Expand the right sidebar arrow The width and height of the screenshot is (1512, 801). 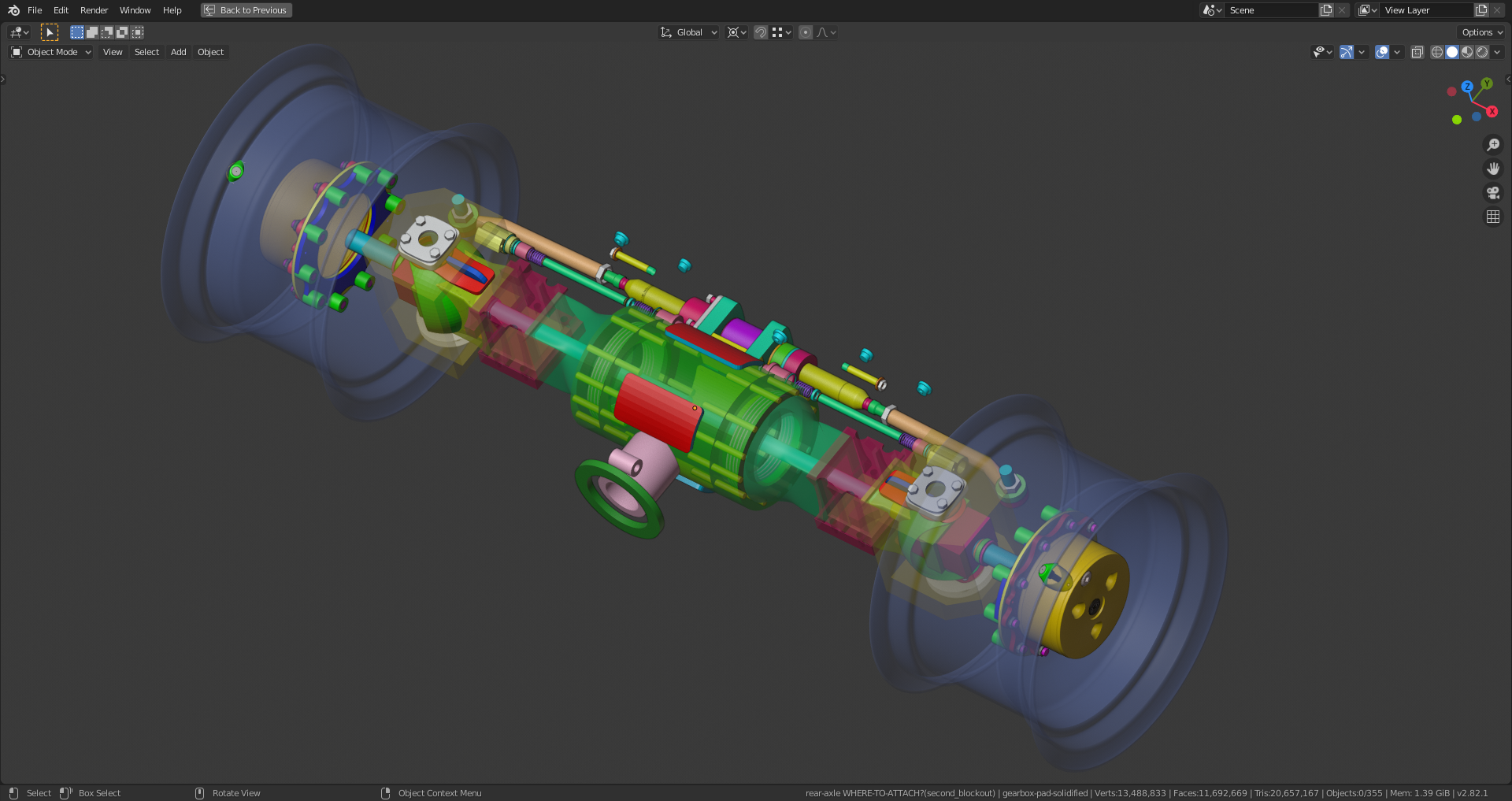point(1508,79)
